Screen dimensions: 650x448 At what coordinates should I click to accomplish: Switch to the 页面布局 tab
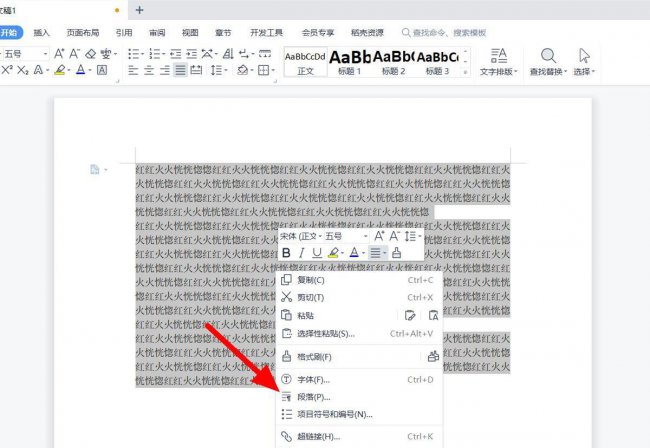[x=83, y=32]
